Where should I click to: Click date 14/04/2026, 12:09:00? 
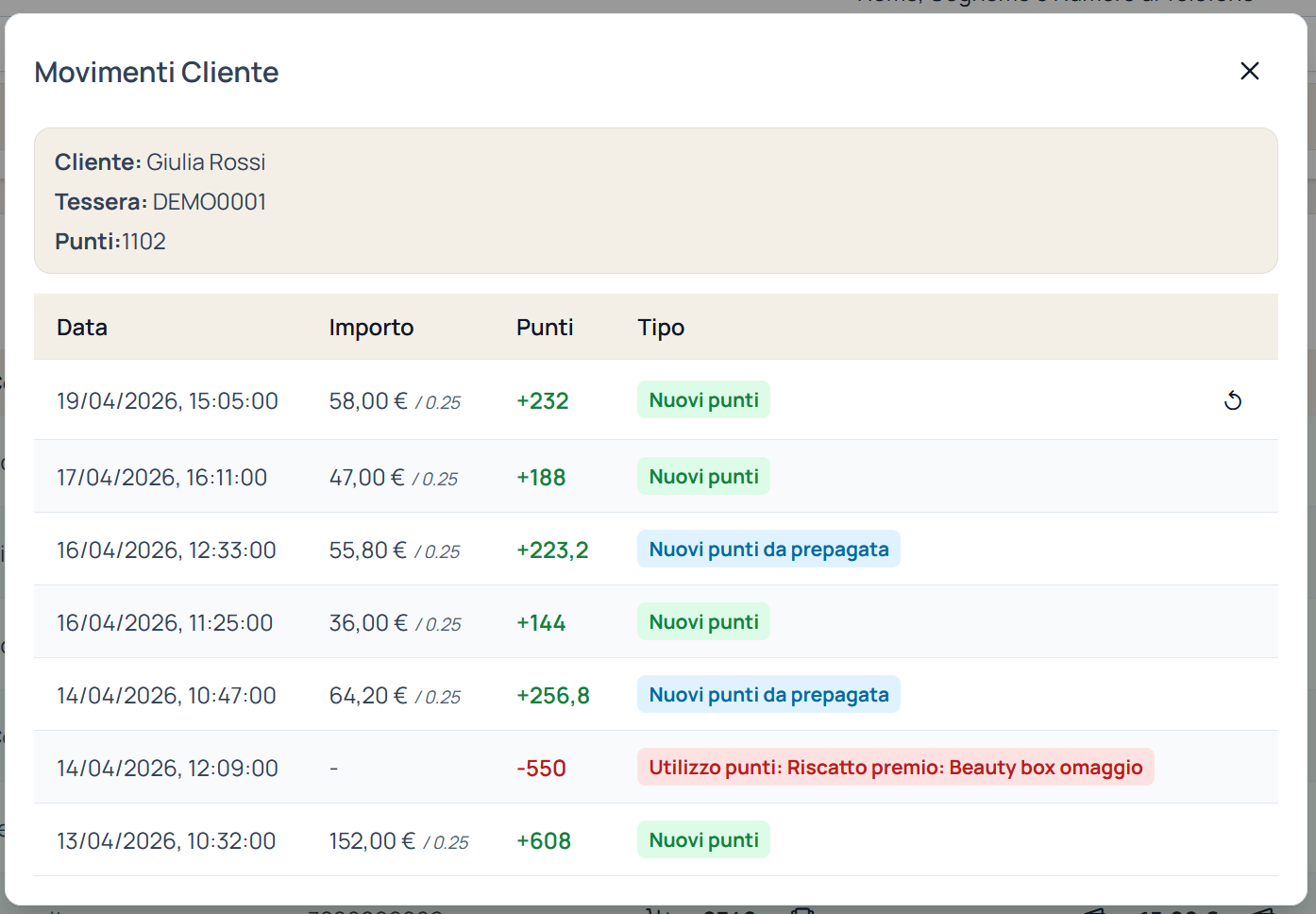point(167,768)
